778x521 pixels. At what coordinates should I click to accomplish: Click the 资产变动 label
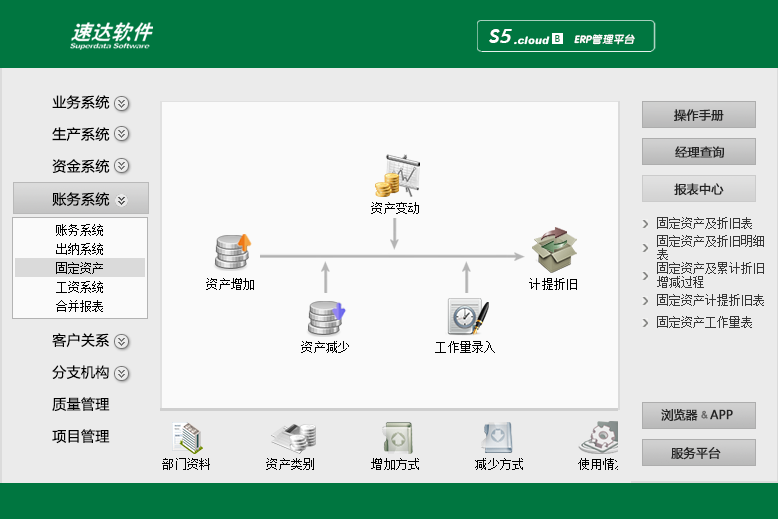[x=395, y=208]
